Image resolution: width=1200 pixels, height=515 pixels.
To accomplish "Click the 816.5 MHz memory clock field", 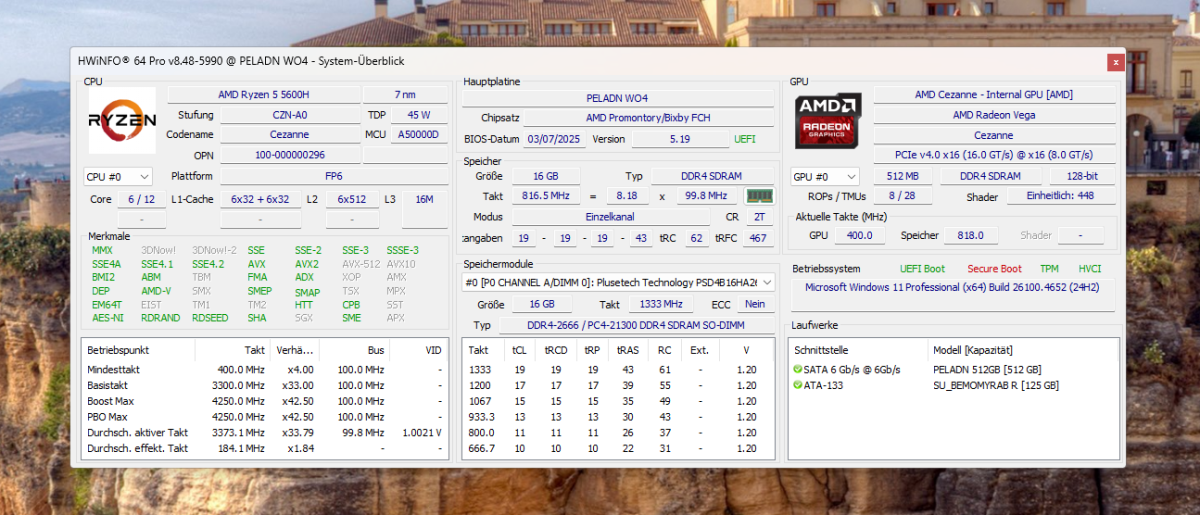I will point(546,196).
